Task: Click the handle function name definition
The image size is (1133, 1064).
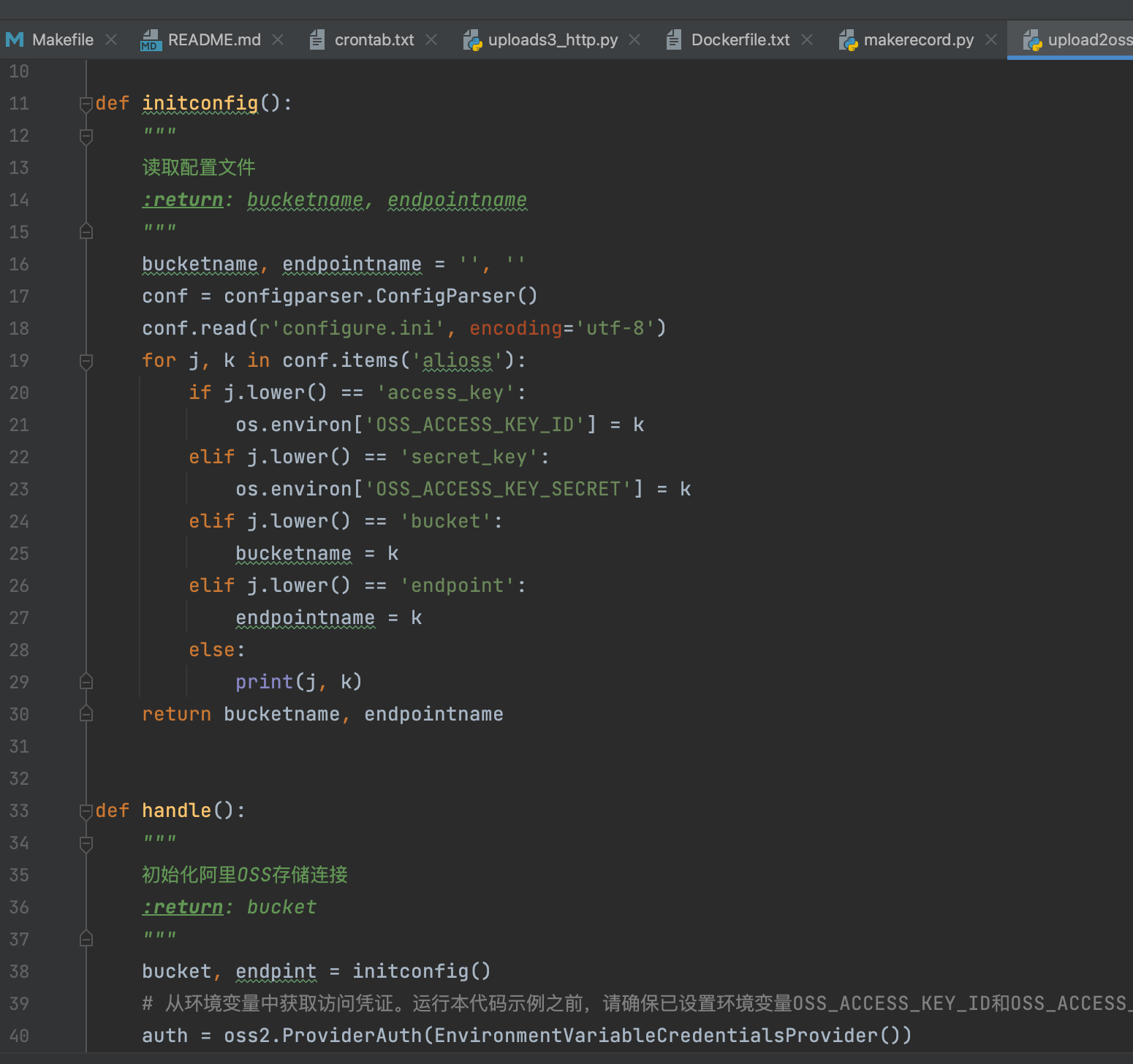Action: [176, 811]
